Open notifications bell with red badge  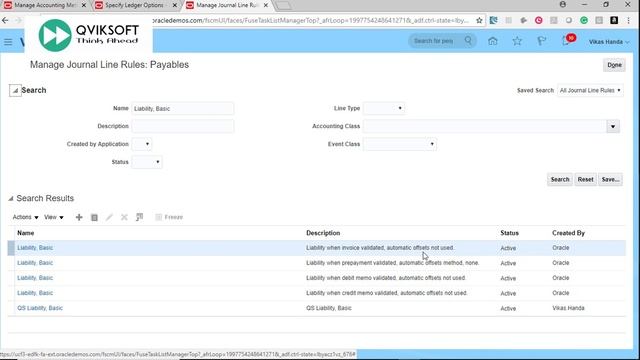[567, 40]
